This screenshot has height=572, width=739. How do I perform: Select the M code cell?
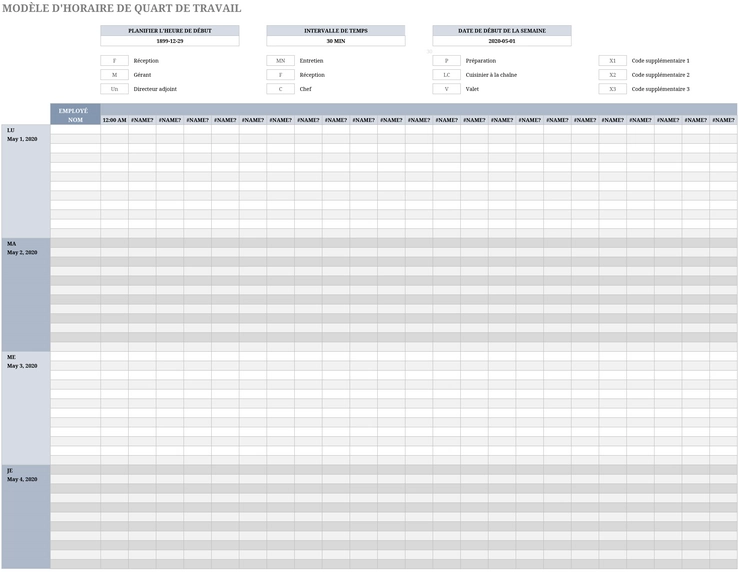[115, 75]
